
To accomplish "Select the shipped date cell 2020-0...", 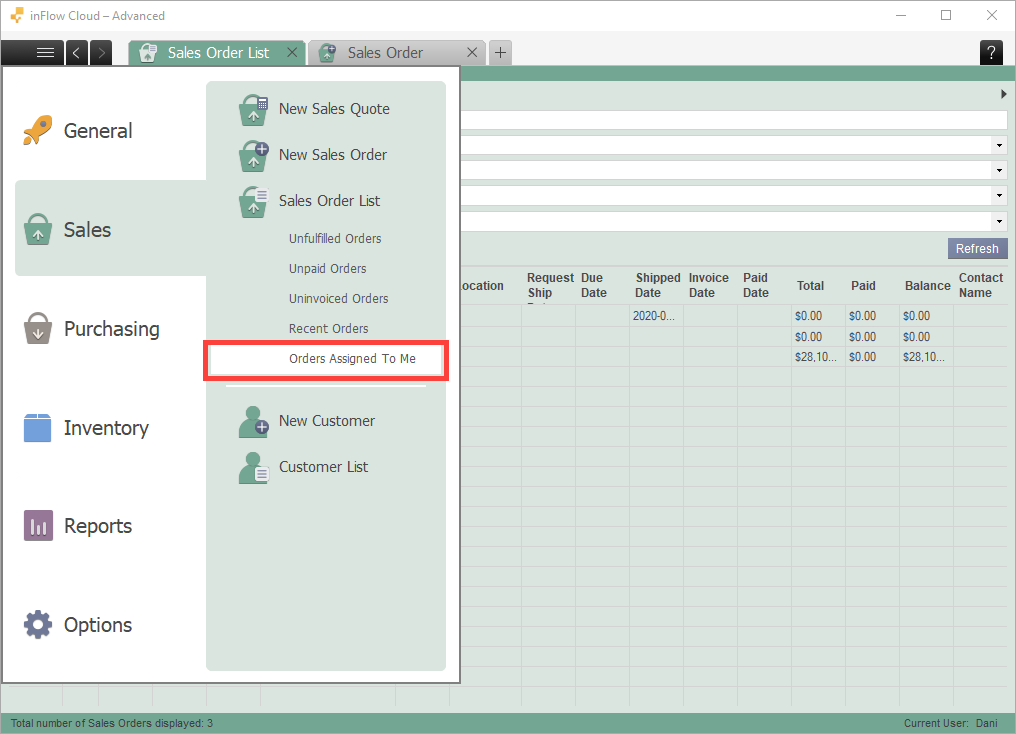I will [656, 316].
